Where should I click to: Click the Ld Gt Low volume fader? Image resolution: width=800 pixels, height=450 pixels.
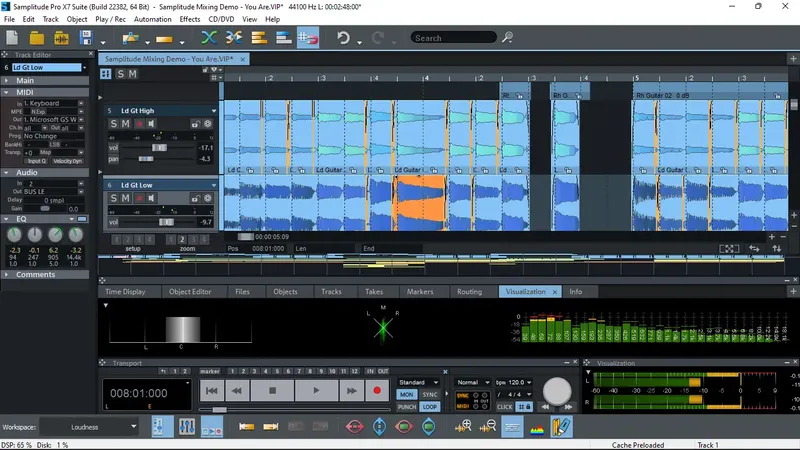tap(166, 222)
